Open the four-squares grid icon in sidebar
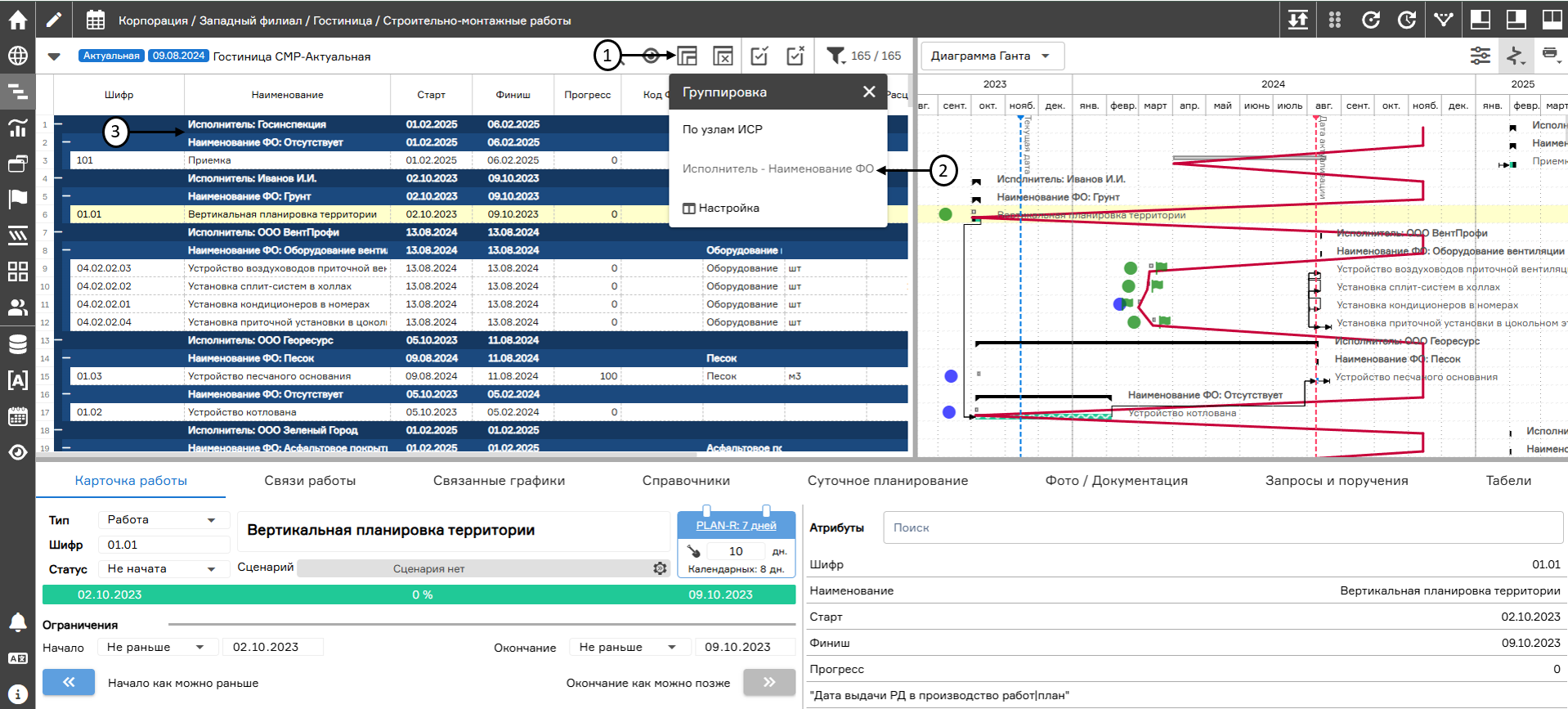The image size is (1568, 709). coord(17,271)
